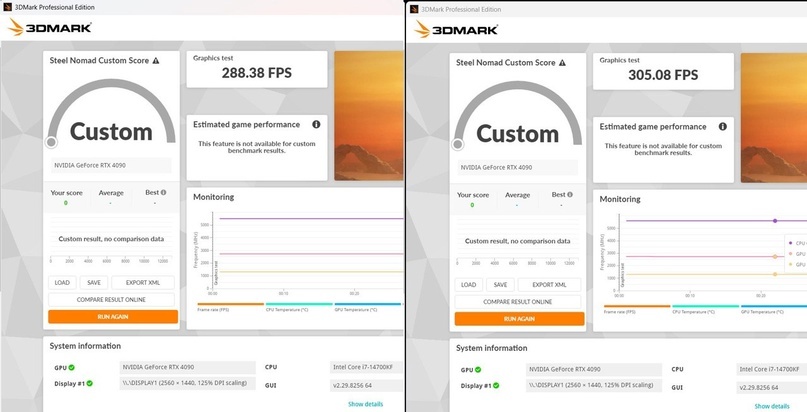807x412 pixels.
Task: Select GPU Temperature legend in left Monitoring panel
Action: [367, 307]
